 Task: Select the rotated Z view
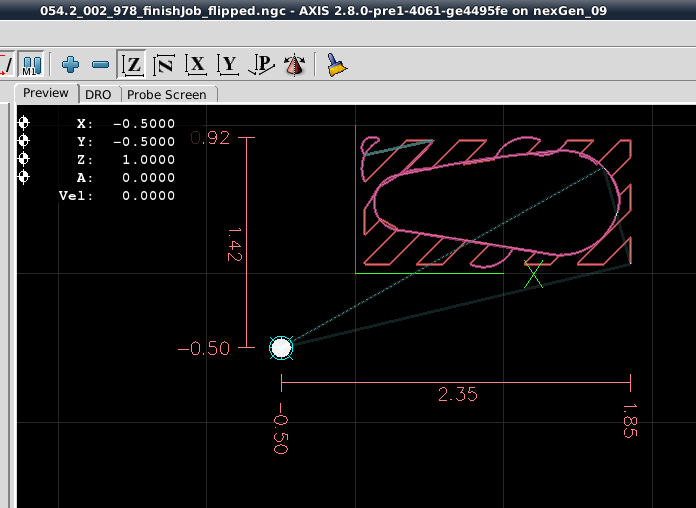click(164, 65)
